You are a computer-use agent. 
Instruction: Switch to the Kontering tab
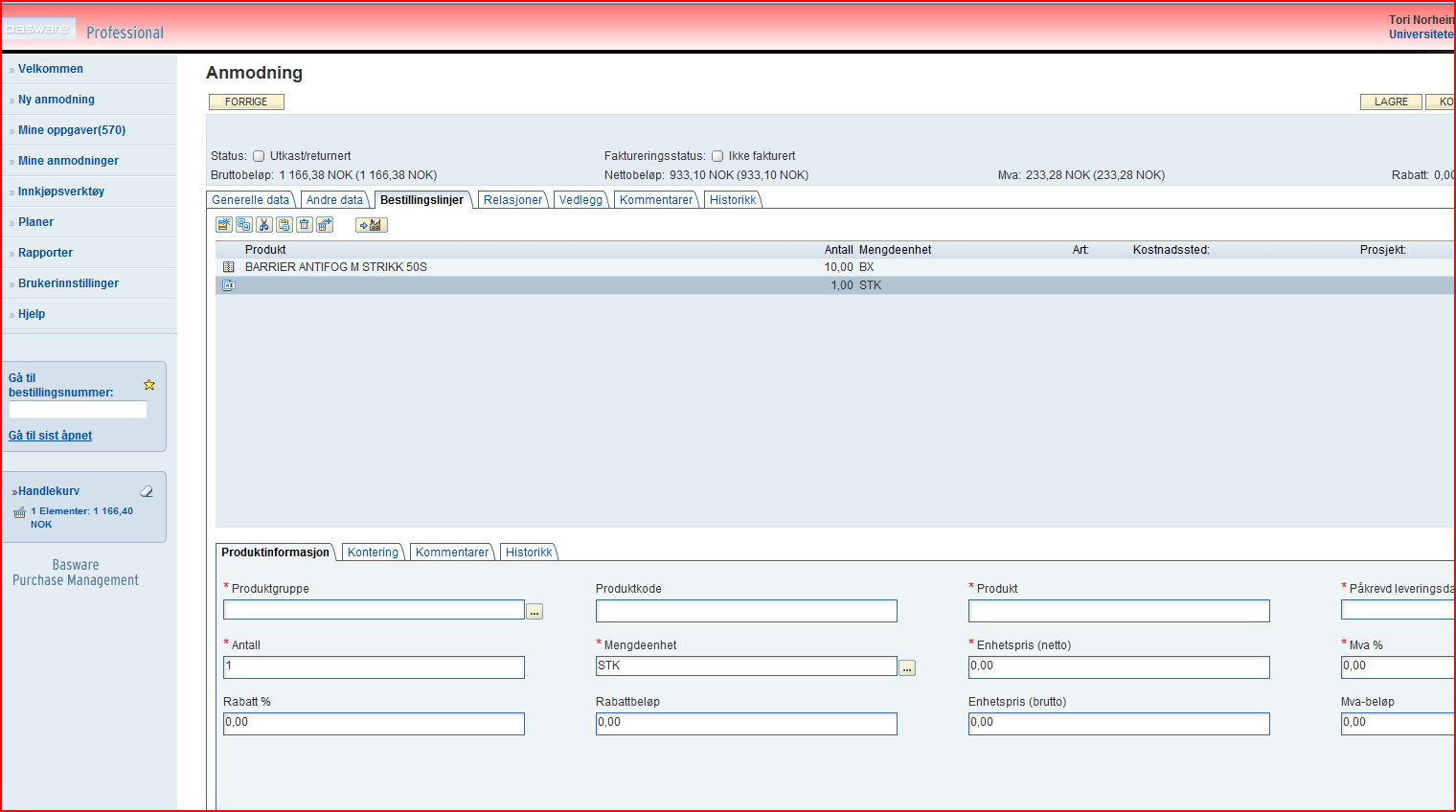pyautogui.click(x=374, y=553)
